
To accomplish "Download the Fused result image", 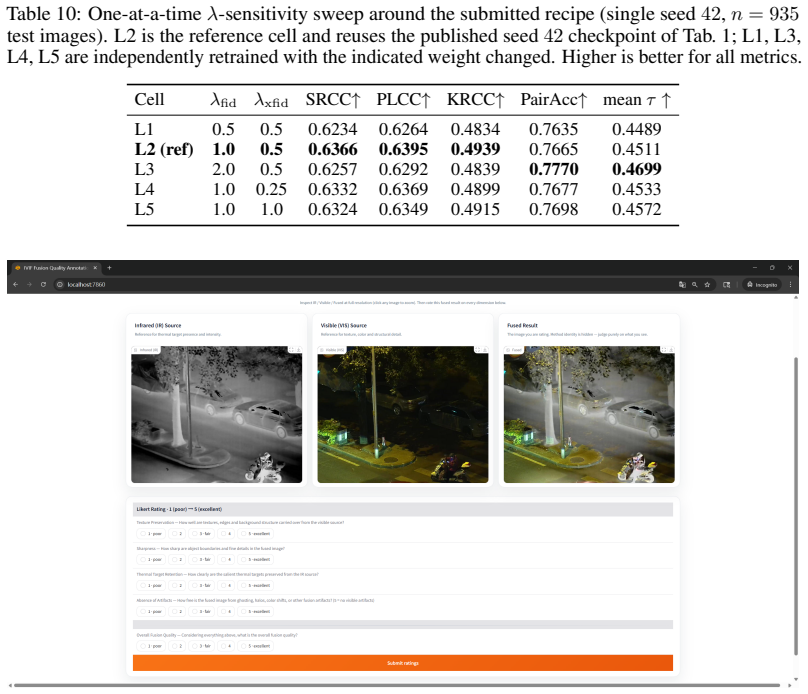I will [x=671, y=350].
